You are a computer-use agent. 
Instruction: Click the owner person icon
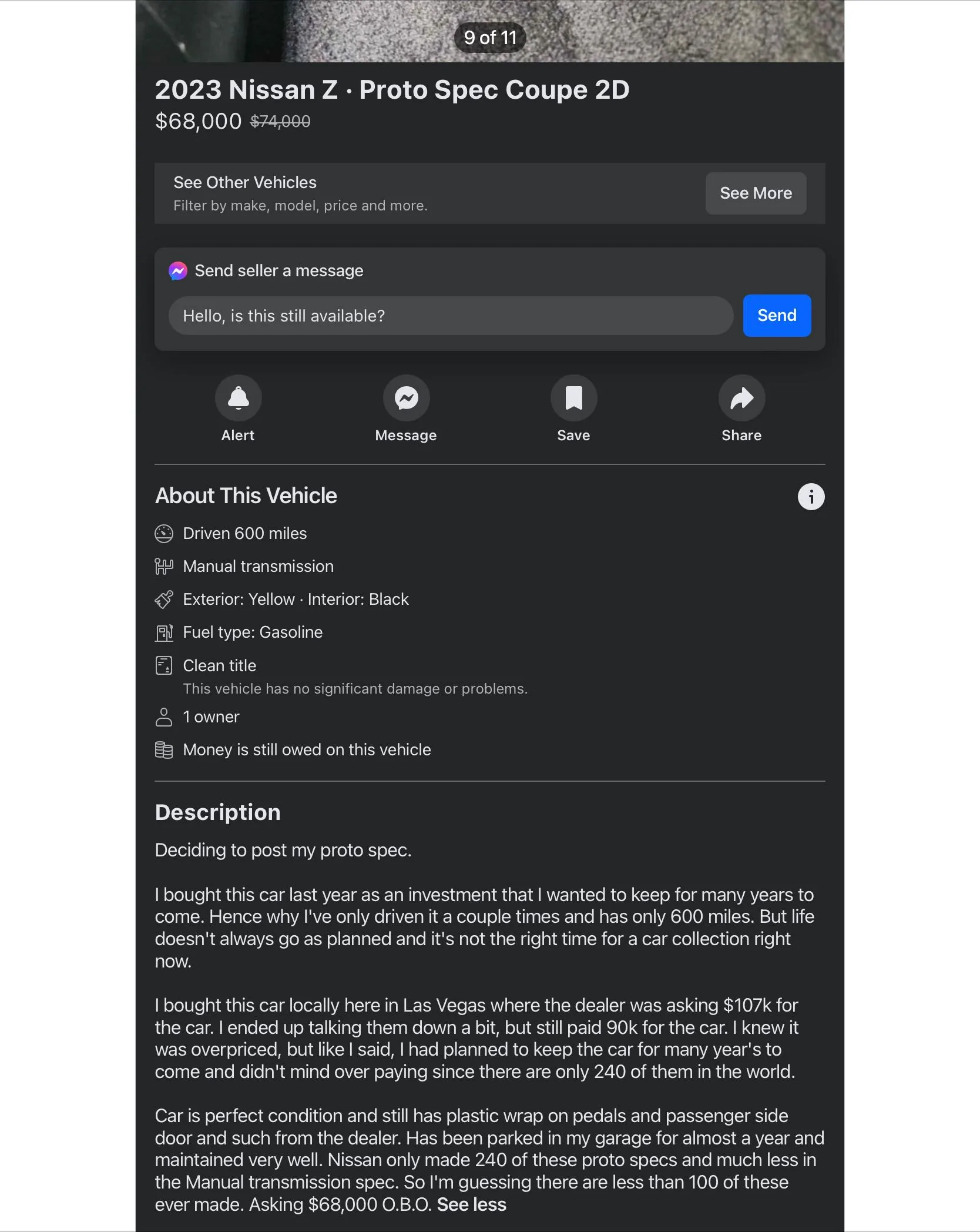[x=164, y=717]
